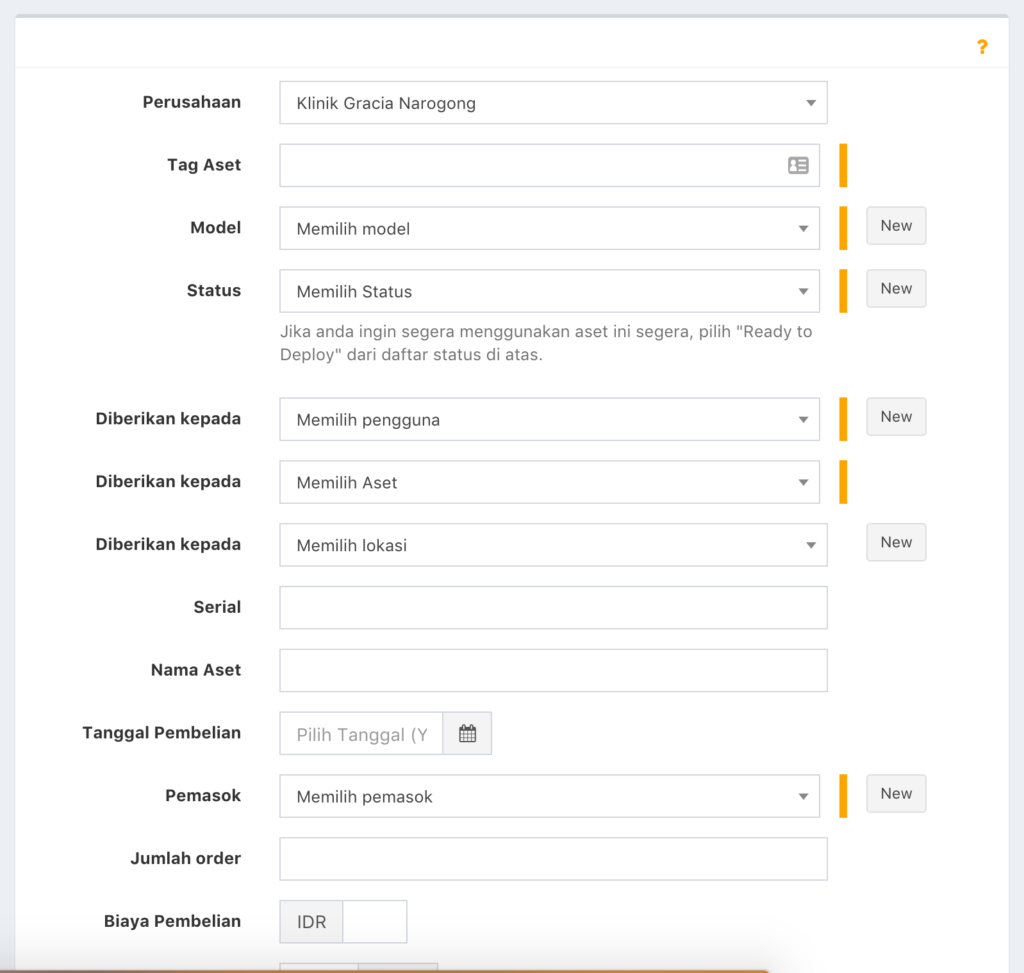1024x973 pixels.
Task: Expand the Memilih model dropdown
Action: tap(549, 229)
